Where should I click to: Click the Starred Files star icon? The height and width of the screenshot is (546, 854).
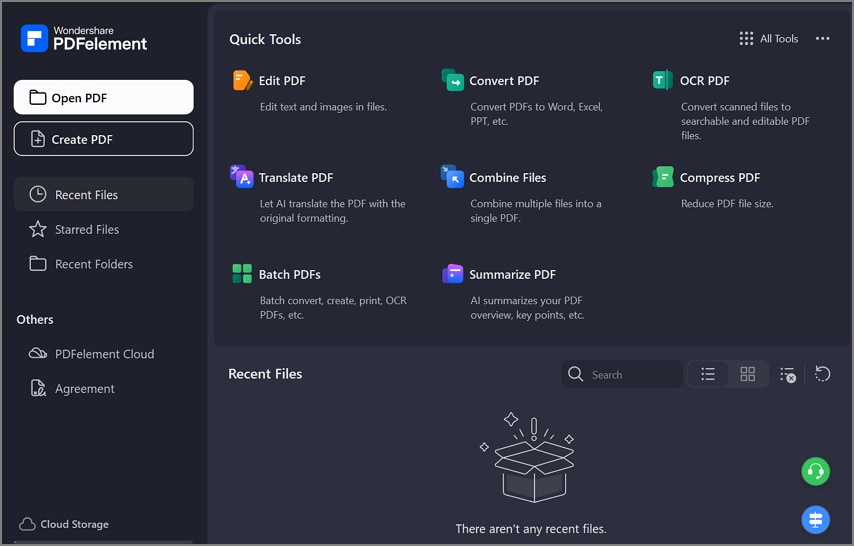click(x=38, y=229)
